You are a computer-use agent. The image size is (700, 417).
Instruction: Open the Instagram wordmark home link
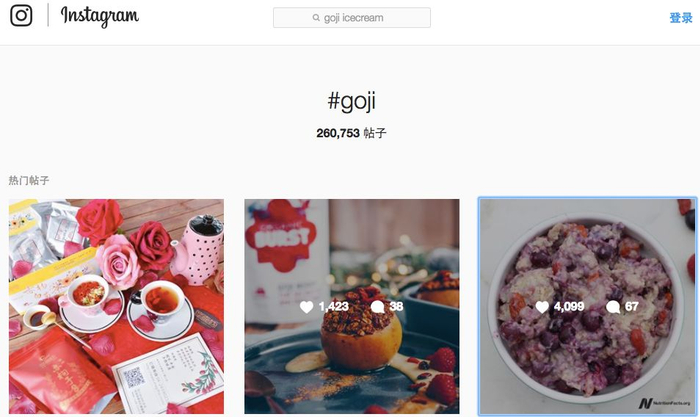(100, 17)
